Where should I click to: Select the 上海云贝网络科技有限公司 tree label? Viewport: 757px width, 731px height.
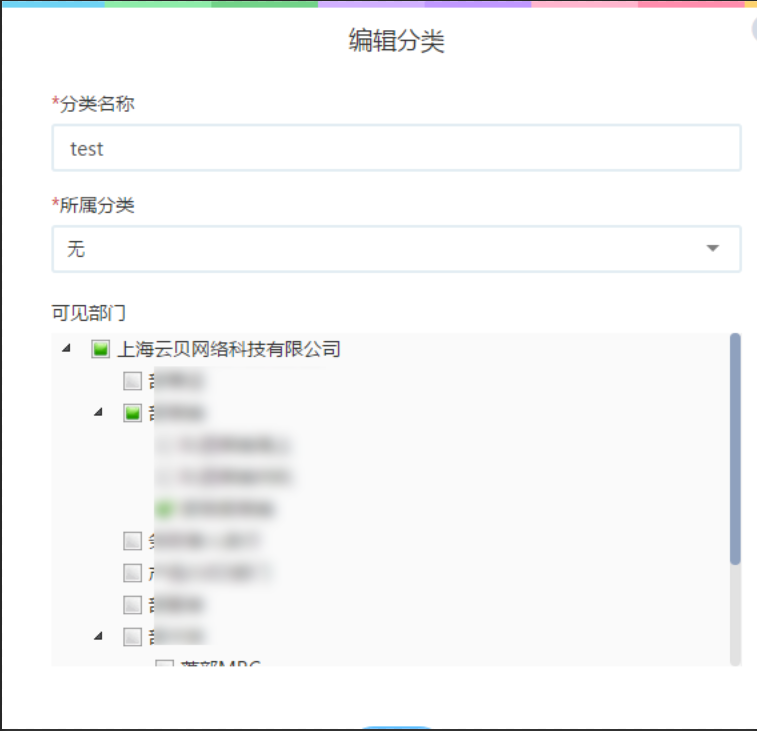229,349
